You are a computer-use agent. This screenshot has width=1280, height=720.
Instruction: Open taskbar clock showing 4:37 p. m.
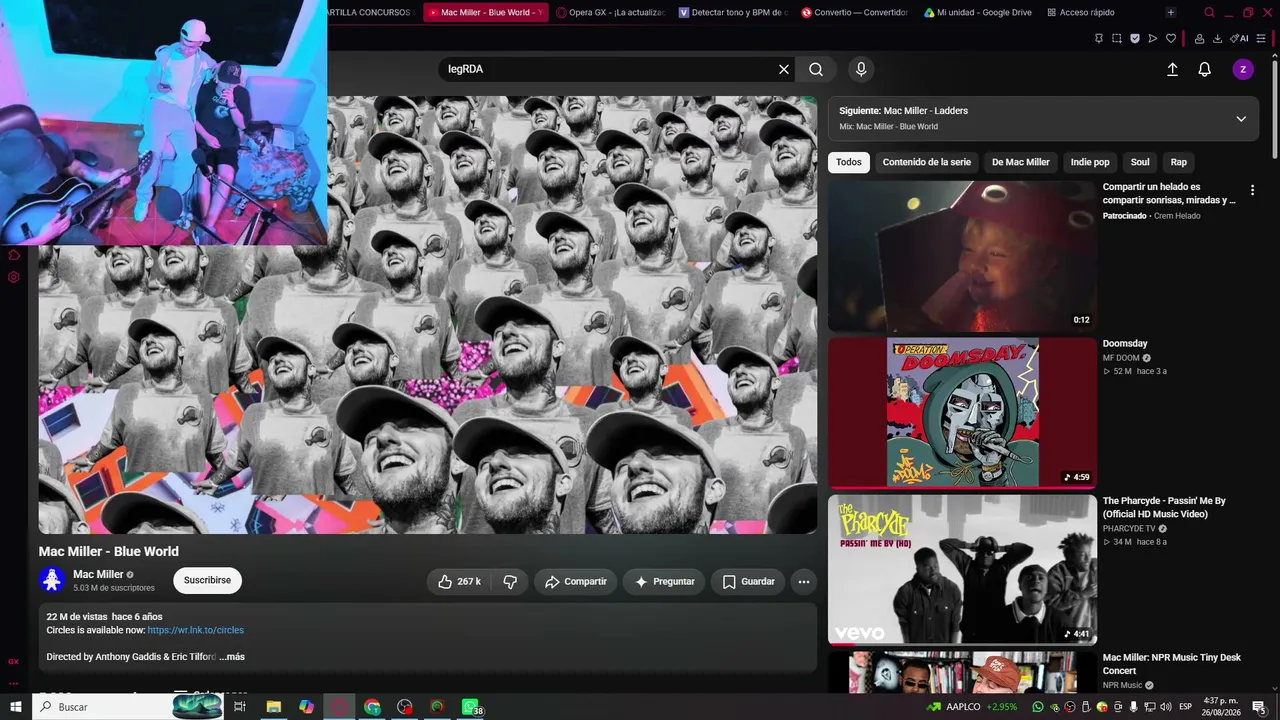click(x=1221, y=707)
